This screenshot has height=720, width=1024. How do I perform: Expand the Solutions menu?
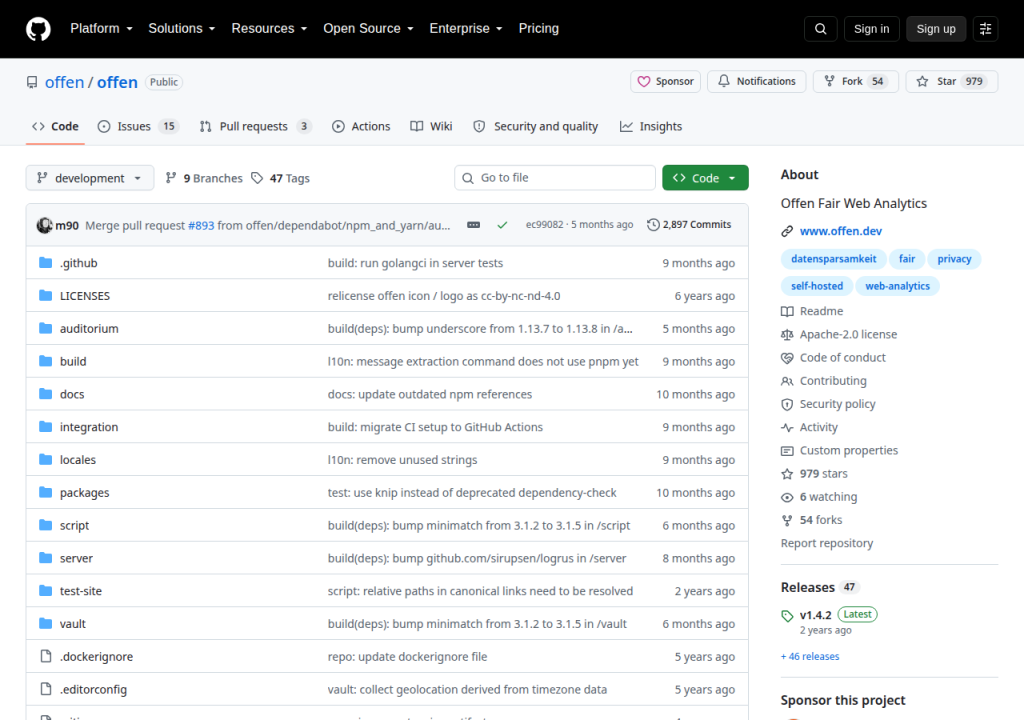182,29
